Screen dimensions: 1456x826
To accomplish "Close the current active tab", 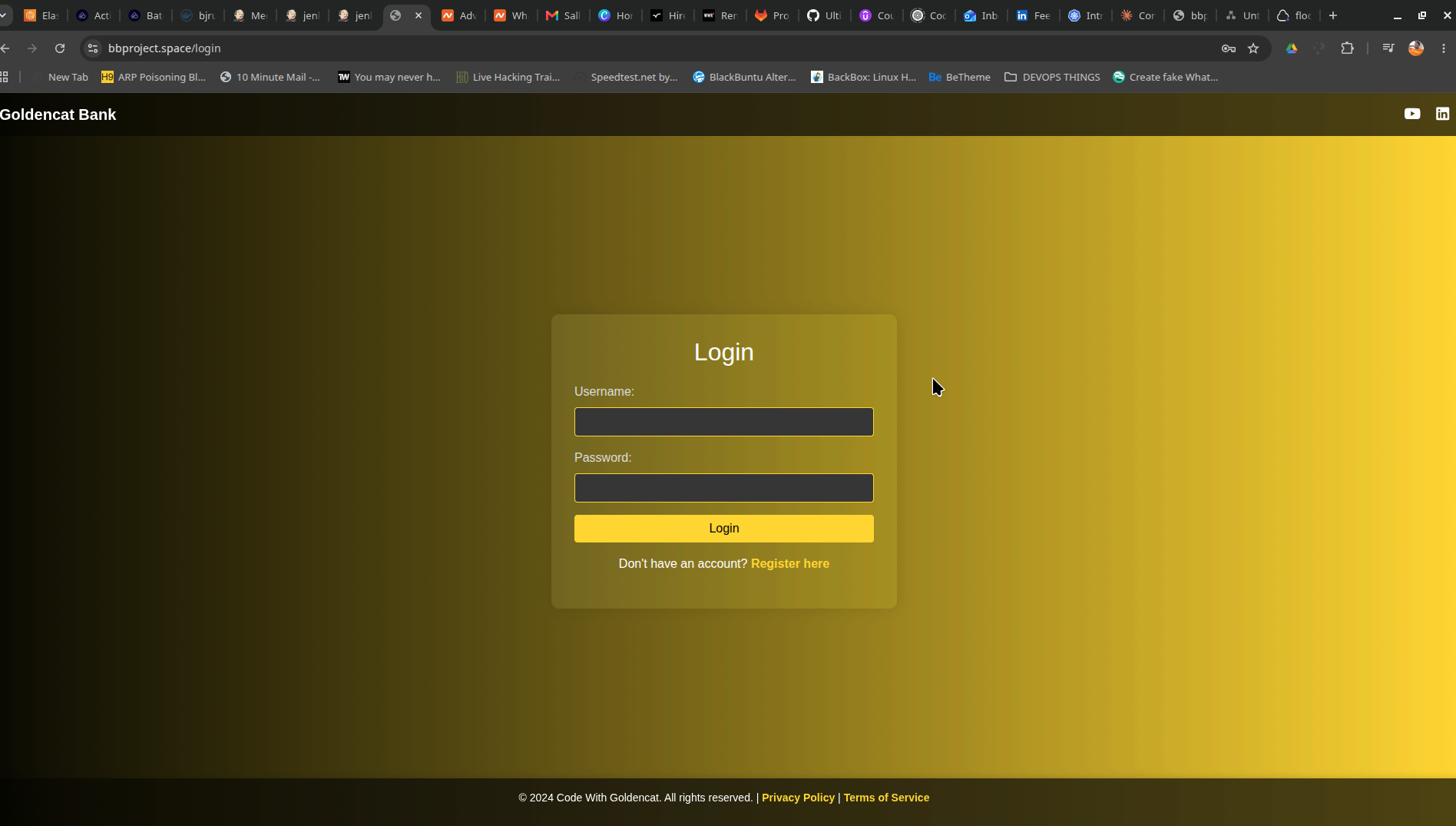I will click(419, 15).
